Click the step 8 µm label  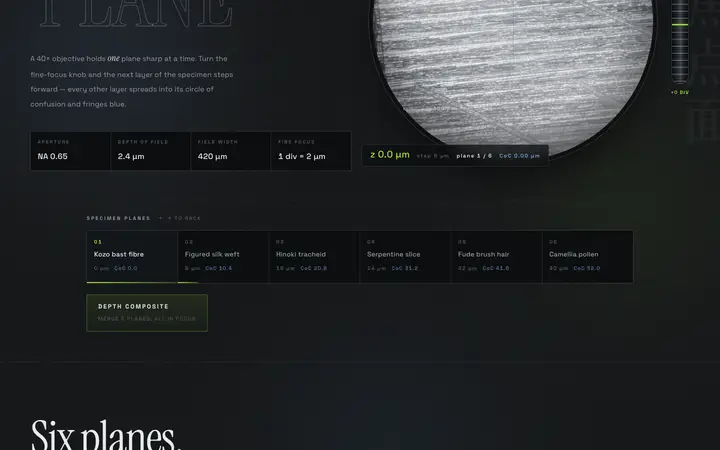(433, 156)
